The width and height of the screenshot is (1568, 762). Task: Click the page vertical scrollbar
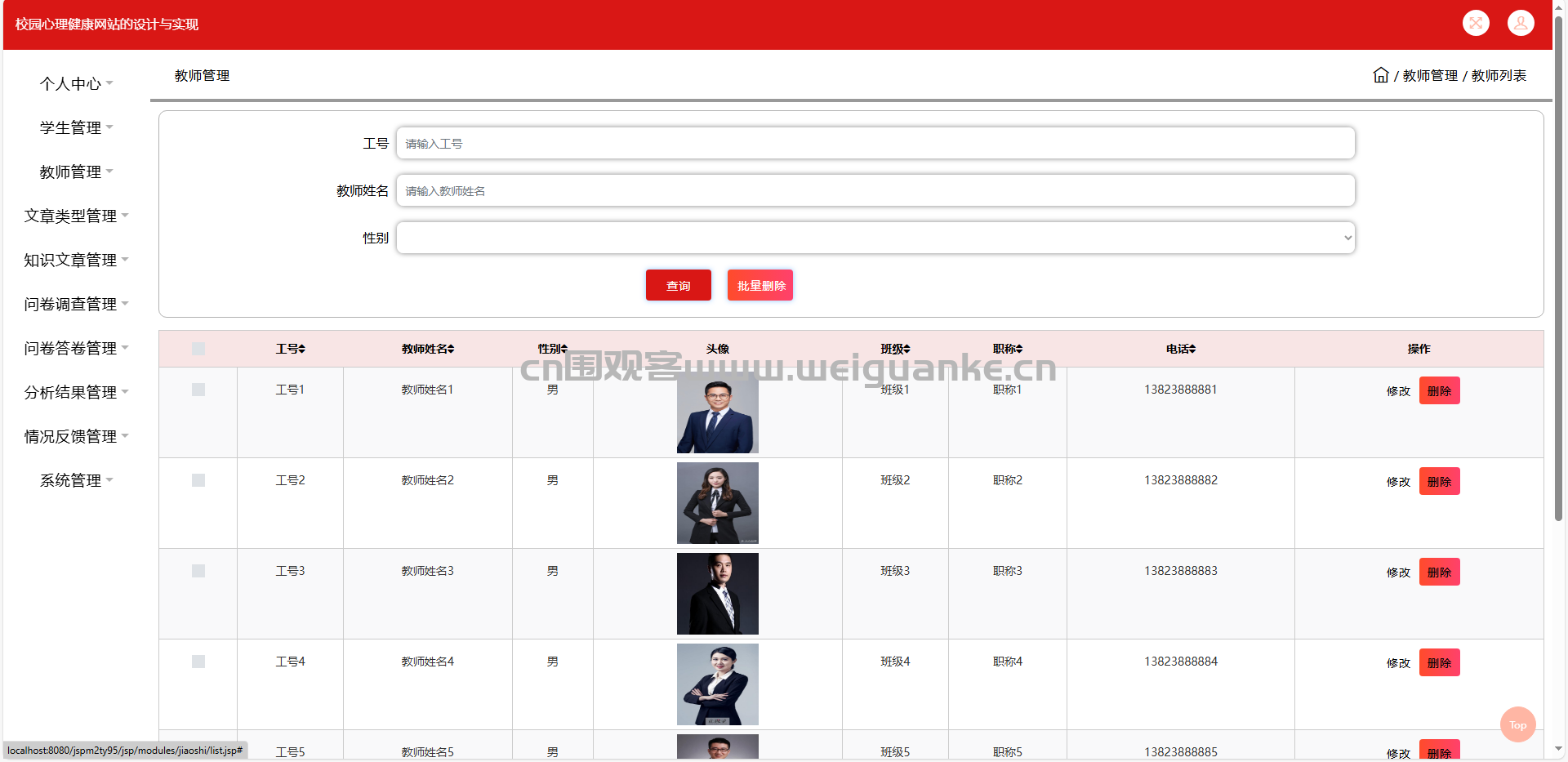1558,270
